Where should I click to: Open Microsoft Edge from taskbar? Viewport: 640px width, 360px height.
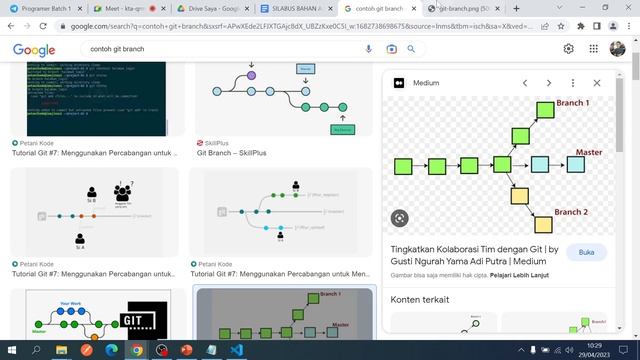point(111,350)
